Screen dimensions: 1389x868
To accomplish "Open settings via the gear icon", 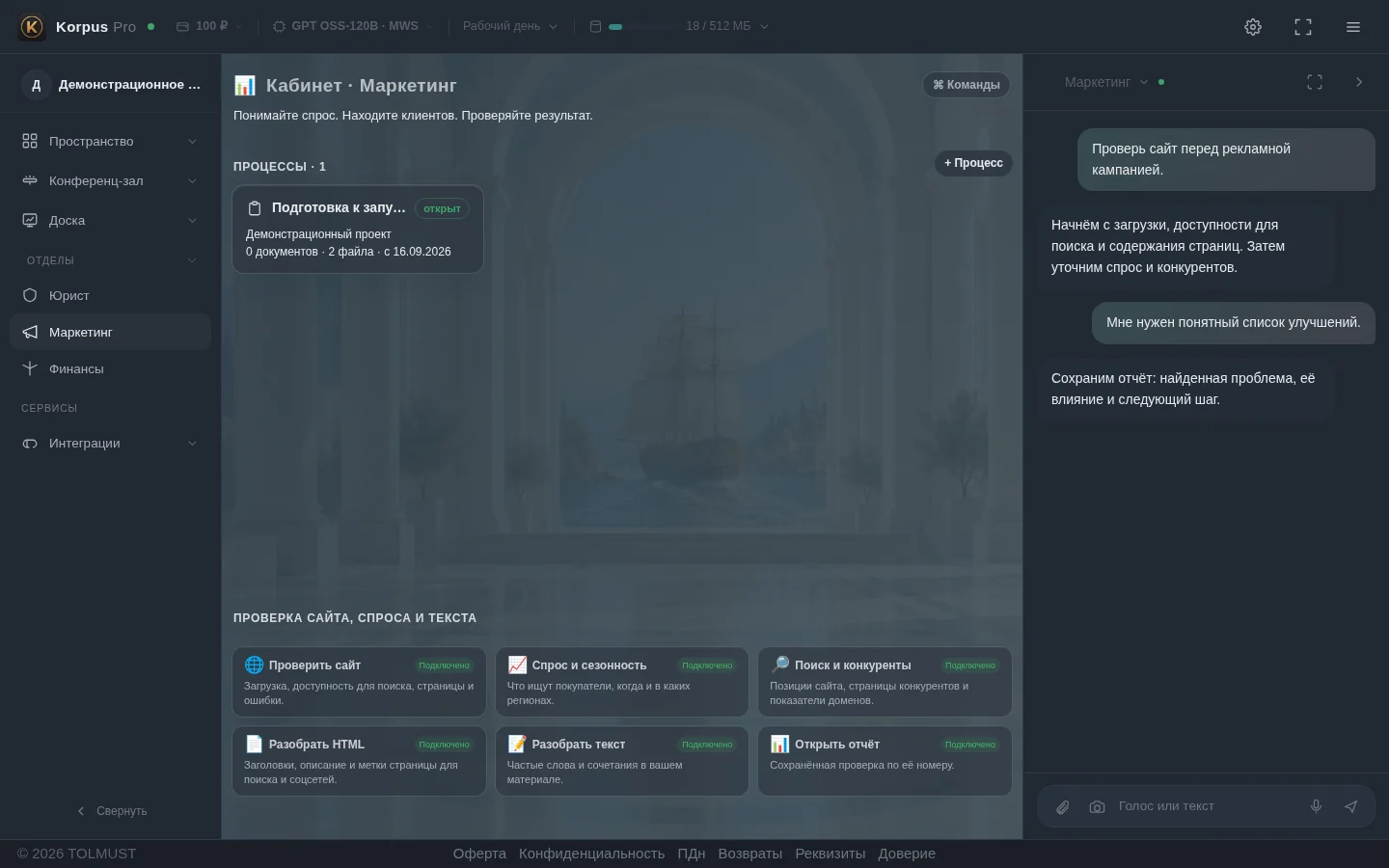I will pos(1253,27).
